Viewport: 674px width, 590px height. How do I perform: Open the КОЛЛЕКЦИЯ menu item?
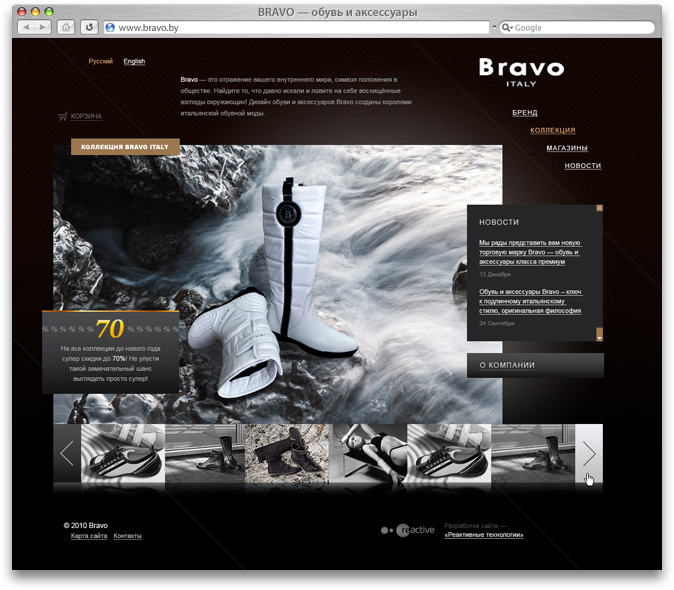pyautogui.click(x=552, y=130)
